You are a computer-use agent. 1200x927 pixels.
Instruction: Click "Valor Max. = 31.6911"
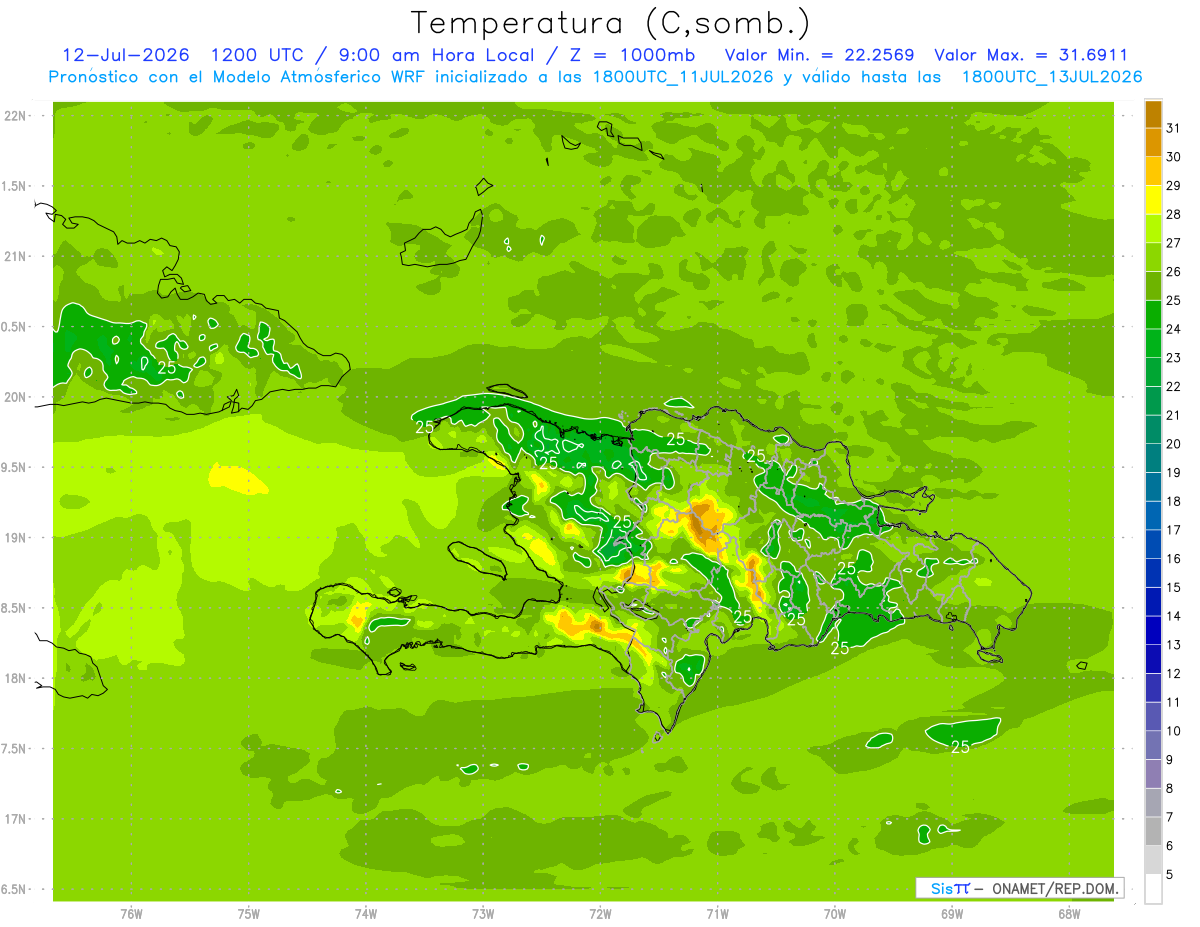[1031, 55]
